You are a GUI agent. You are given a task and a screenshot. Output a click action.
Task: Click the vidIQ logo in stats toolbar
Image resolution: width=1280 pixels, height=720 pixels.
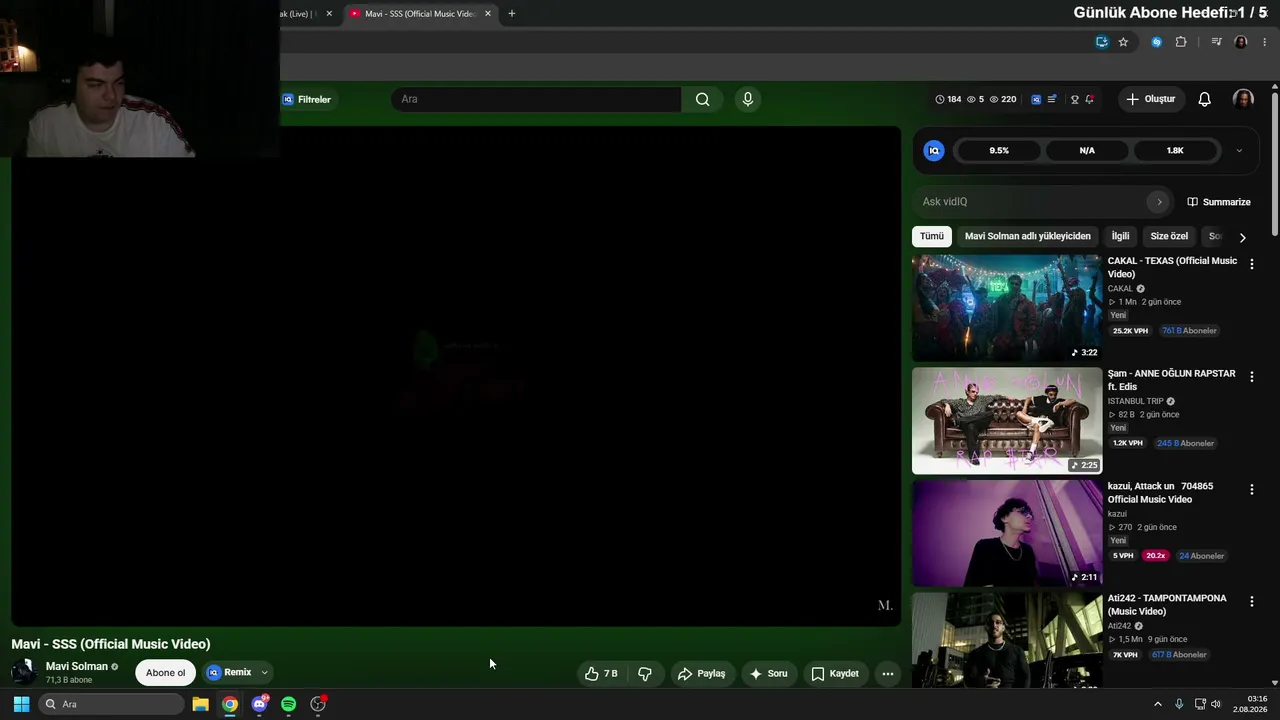click(x=1036, y=99)
